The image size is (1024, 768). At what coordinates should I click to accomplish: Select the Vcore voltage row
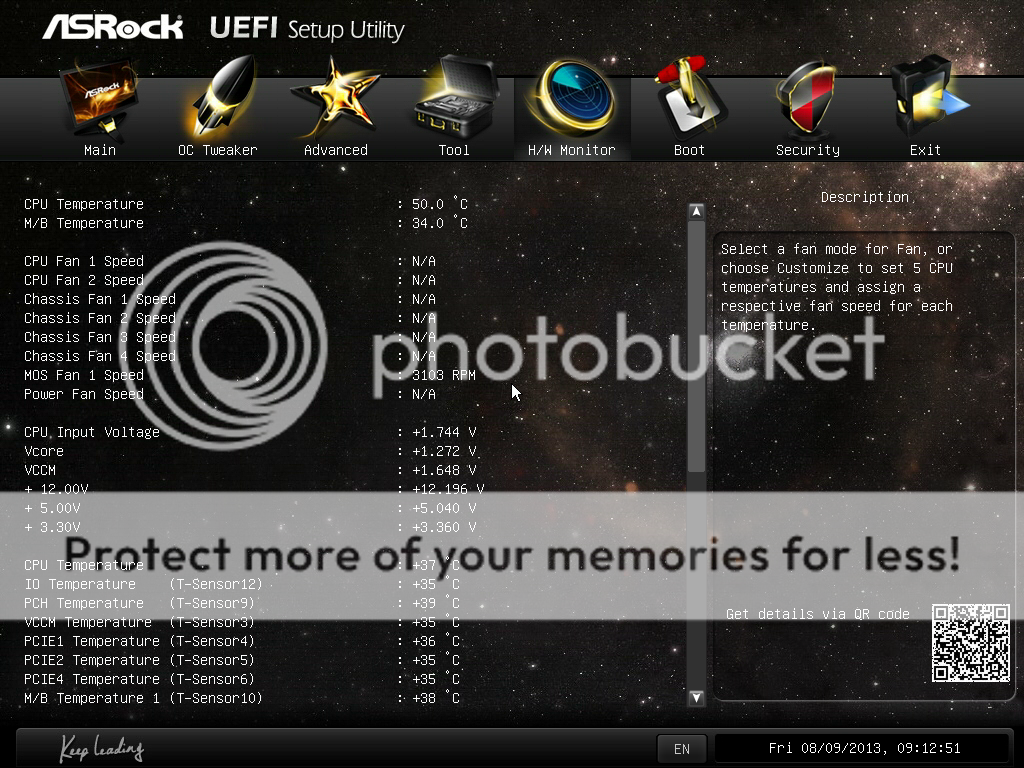(250, 451)
